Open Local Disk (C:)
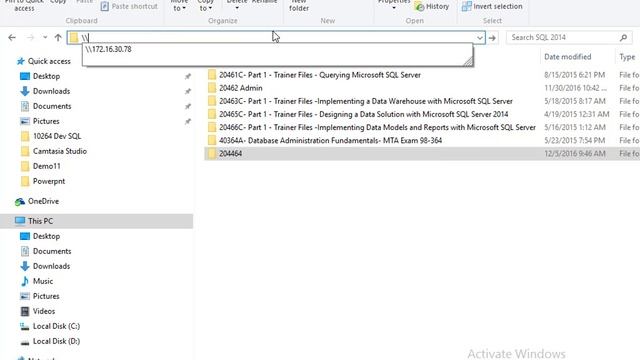 [56, 326]
